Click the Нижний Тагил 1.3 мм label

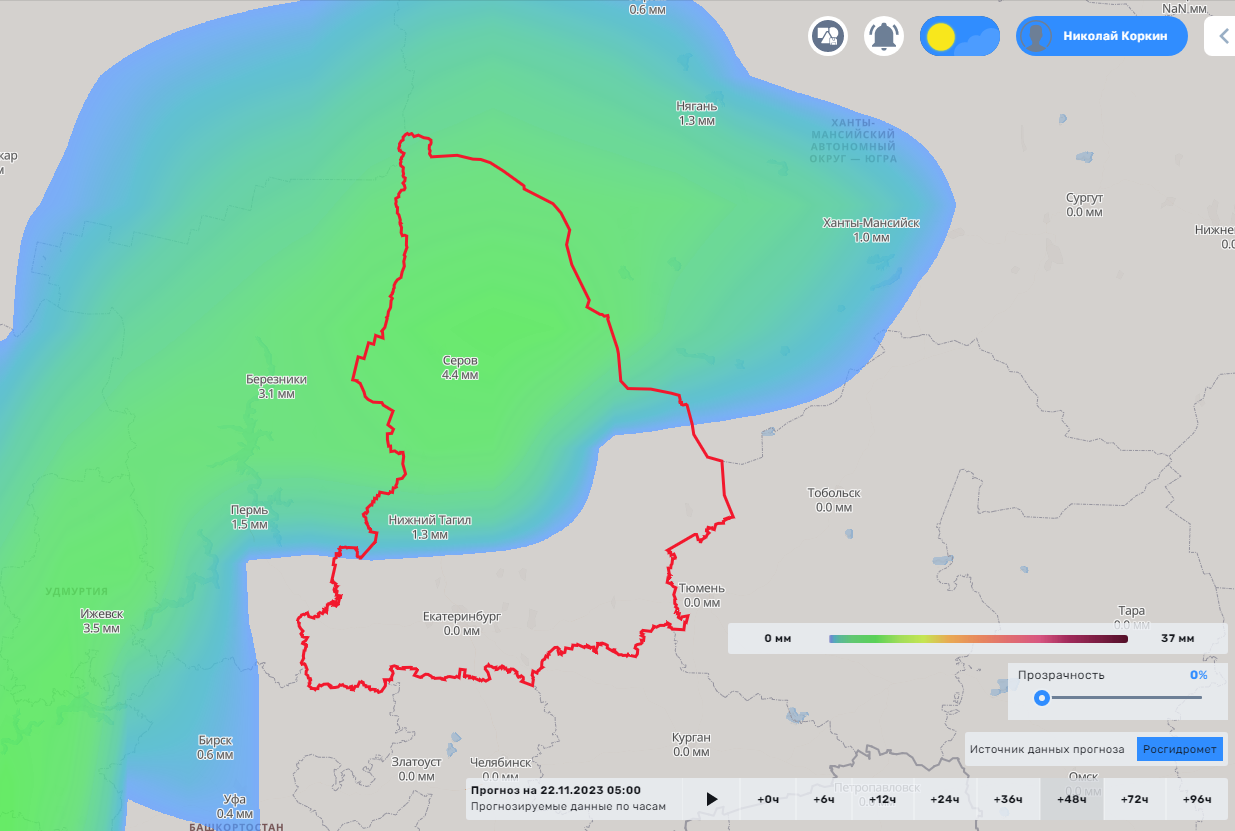430,527
